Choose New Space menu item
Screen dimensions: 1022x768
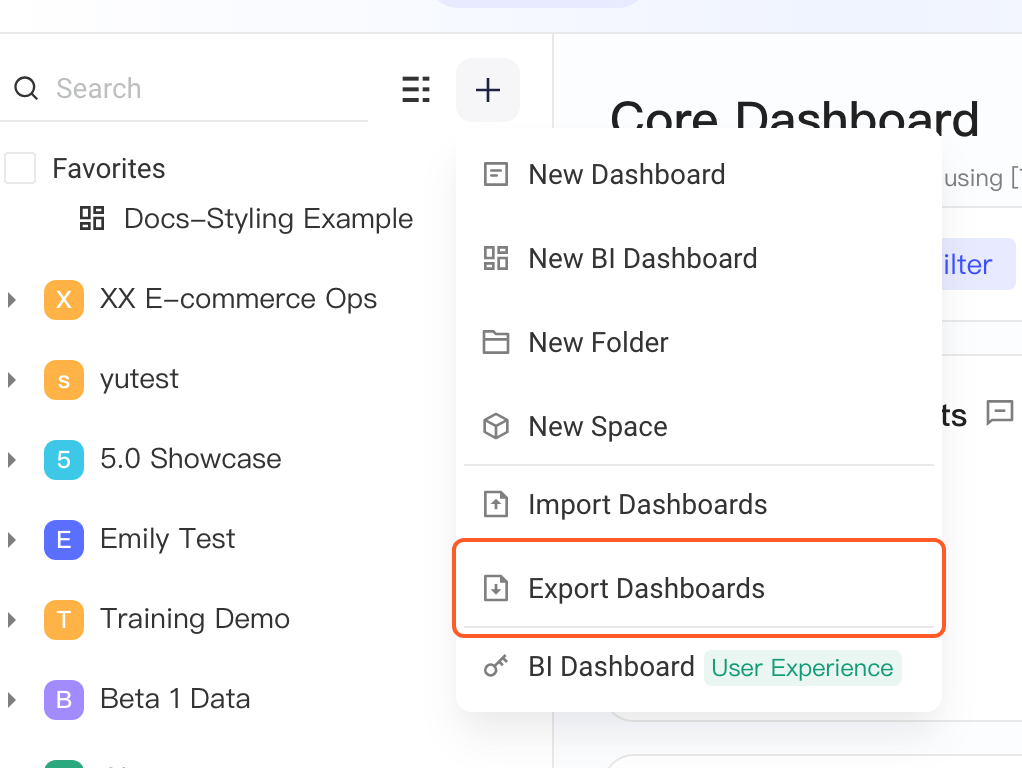coord(699,426)
